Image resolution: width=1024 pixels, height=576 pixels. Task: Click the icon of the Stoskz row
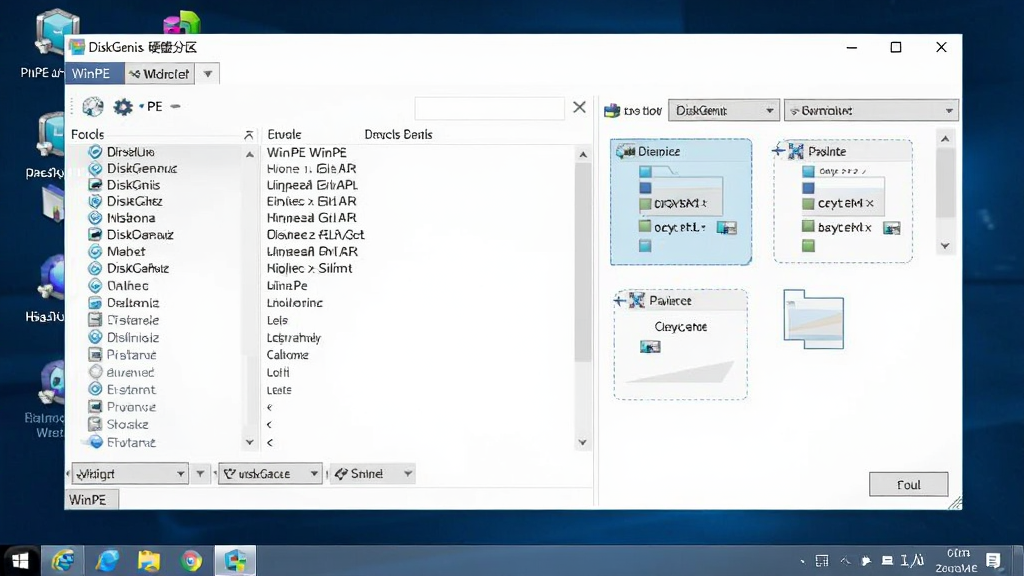95,424
